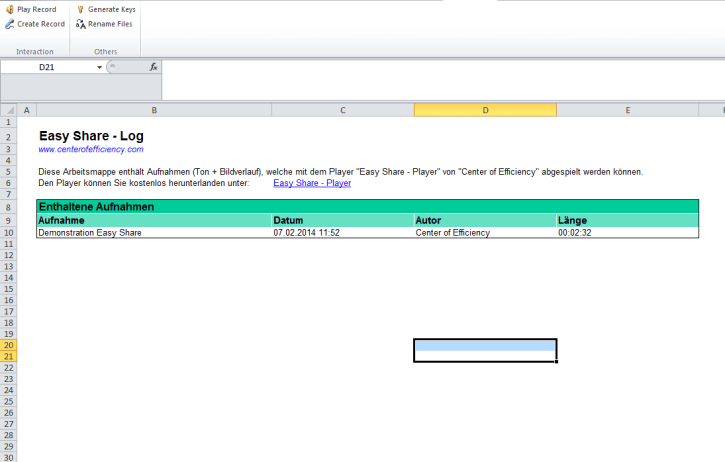Select highlighted column D header
The width and height of the screenshot is (725, 462).
point(485,111)
